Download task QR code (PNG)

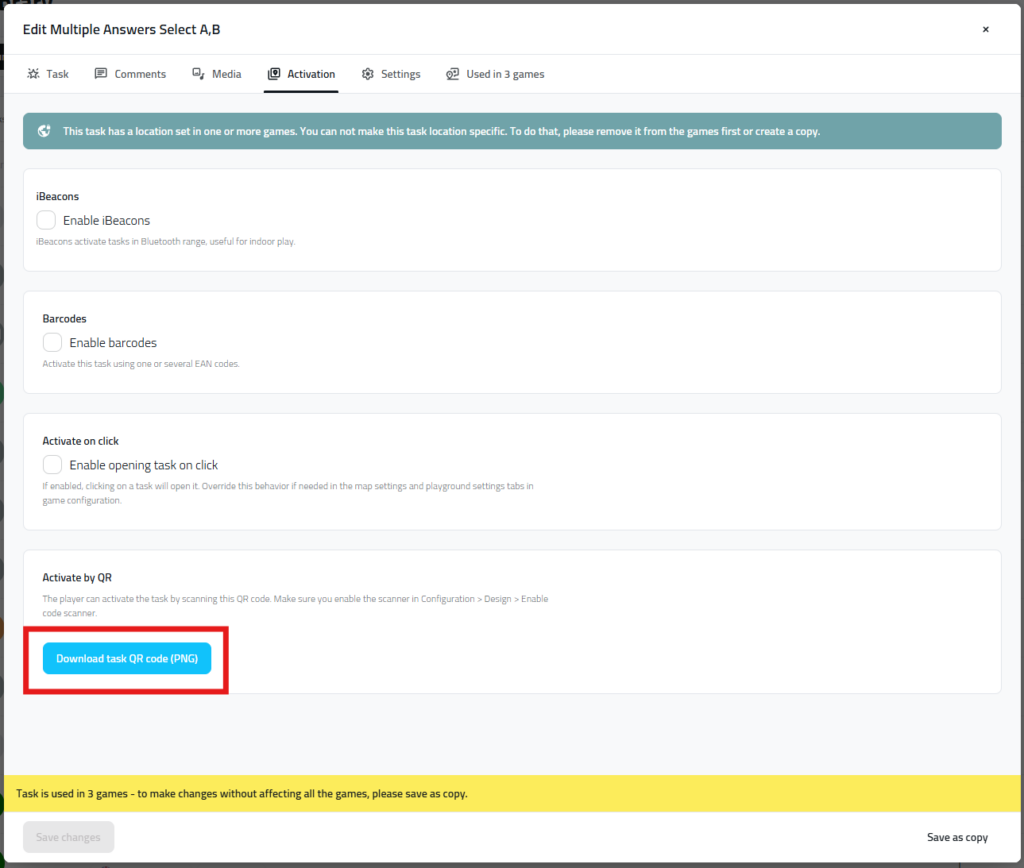(x=127, y=658)
